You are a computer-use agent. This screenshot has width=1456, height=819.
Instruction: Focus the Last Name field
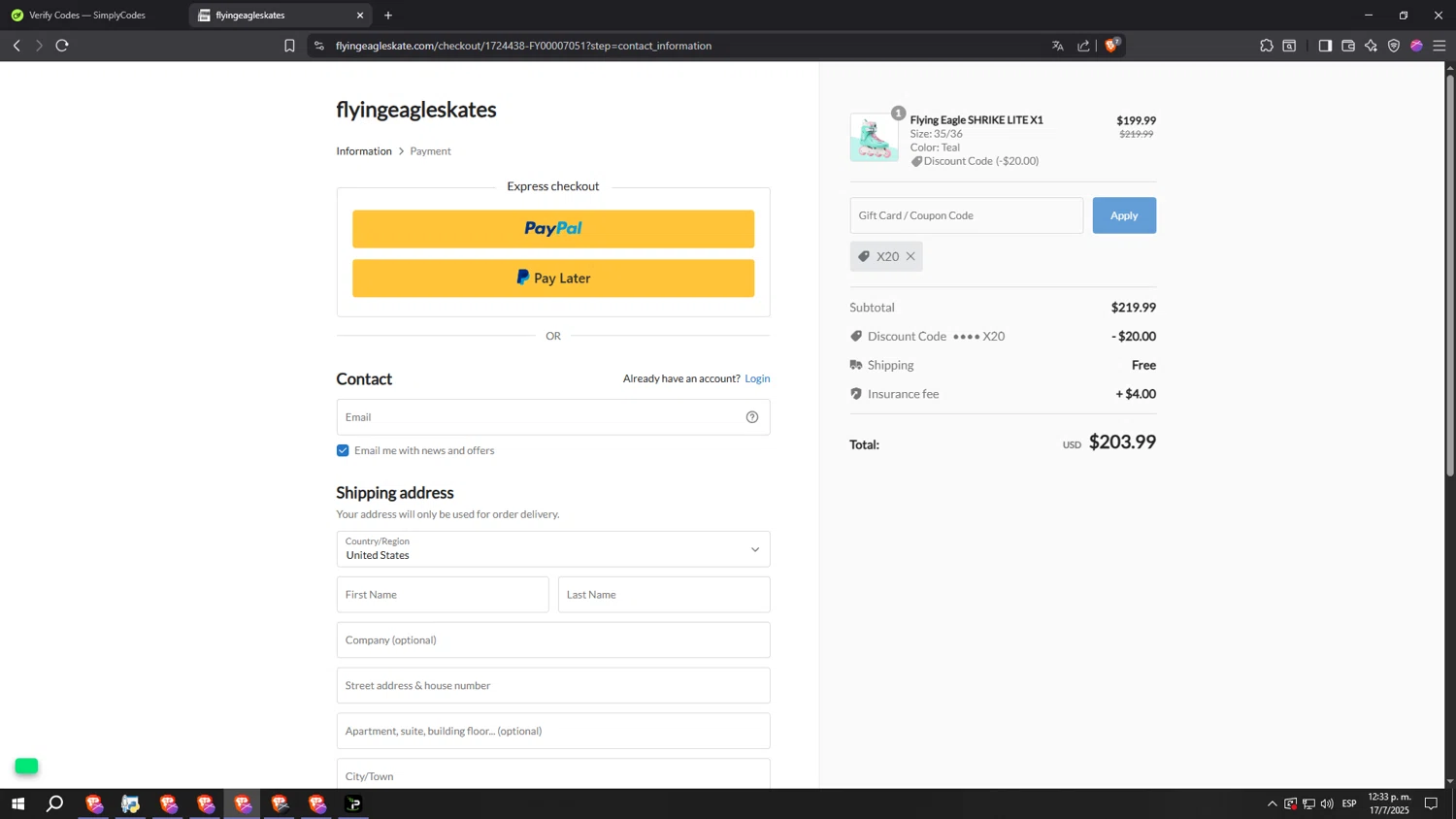pos(664,595)
